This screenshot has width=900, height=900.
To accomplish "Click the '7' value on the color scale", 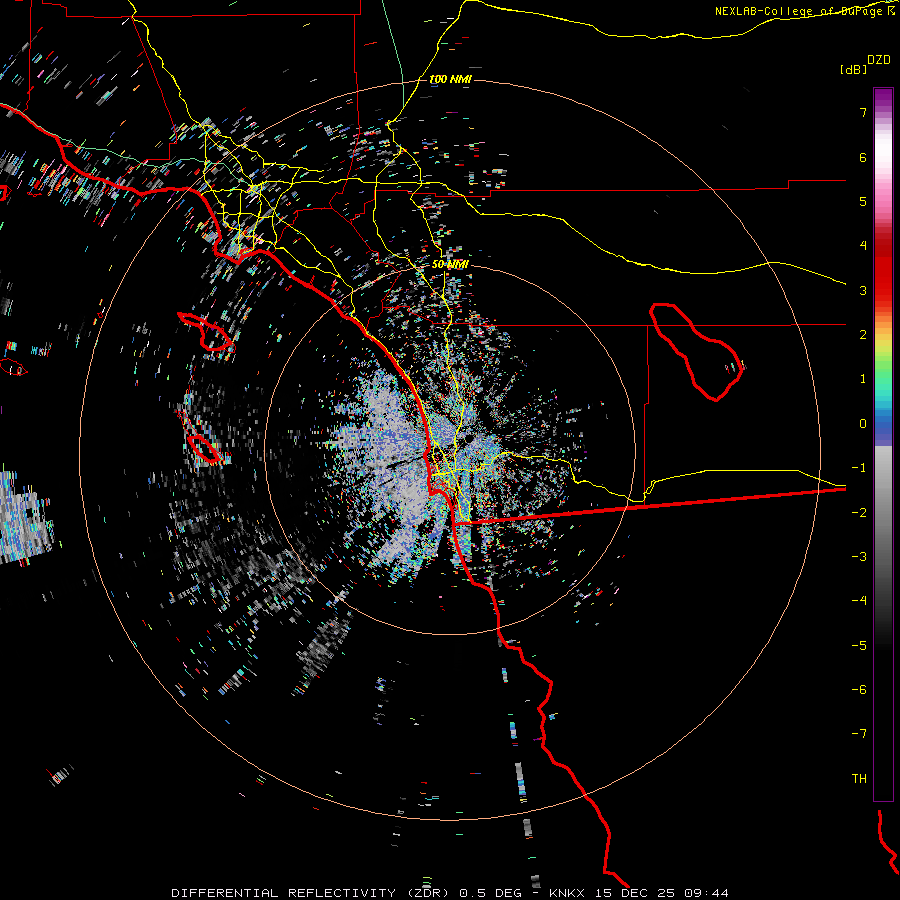I will [863, 112].
